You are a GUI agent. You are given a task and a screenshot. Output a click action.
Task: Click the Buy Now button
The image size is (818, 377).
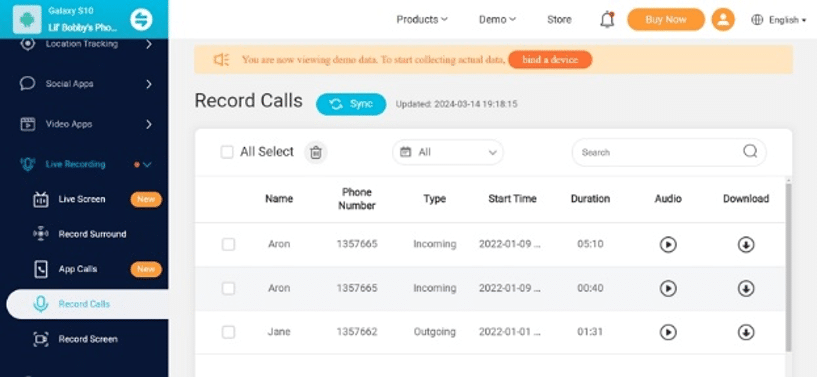click(666, 20)
